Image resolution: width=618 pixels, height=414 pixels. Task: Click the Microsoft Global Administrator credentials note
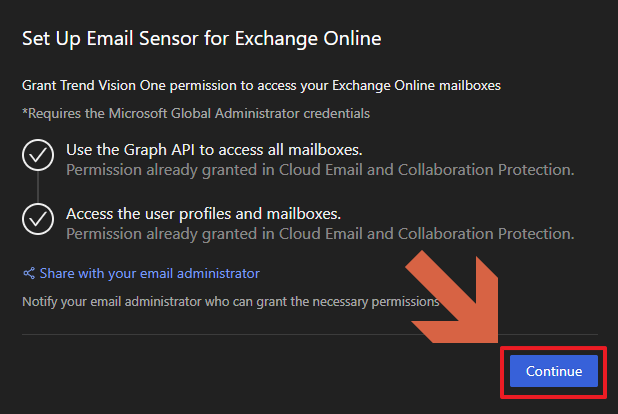[x=195, y=113]
